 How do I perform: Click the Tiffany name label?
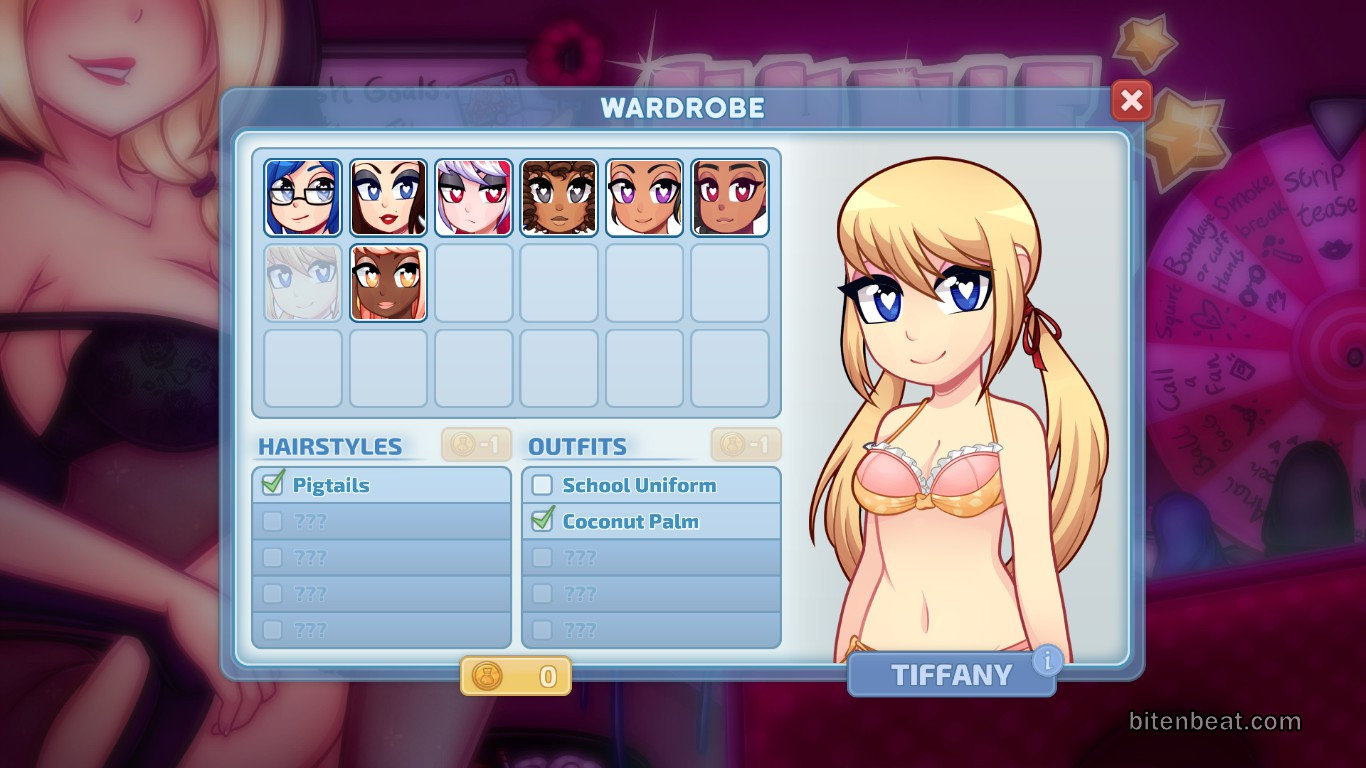click(x=951, y=675)
